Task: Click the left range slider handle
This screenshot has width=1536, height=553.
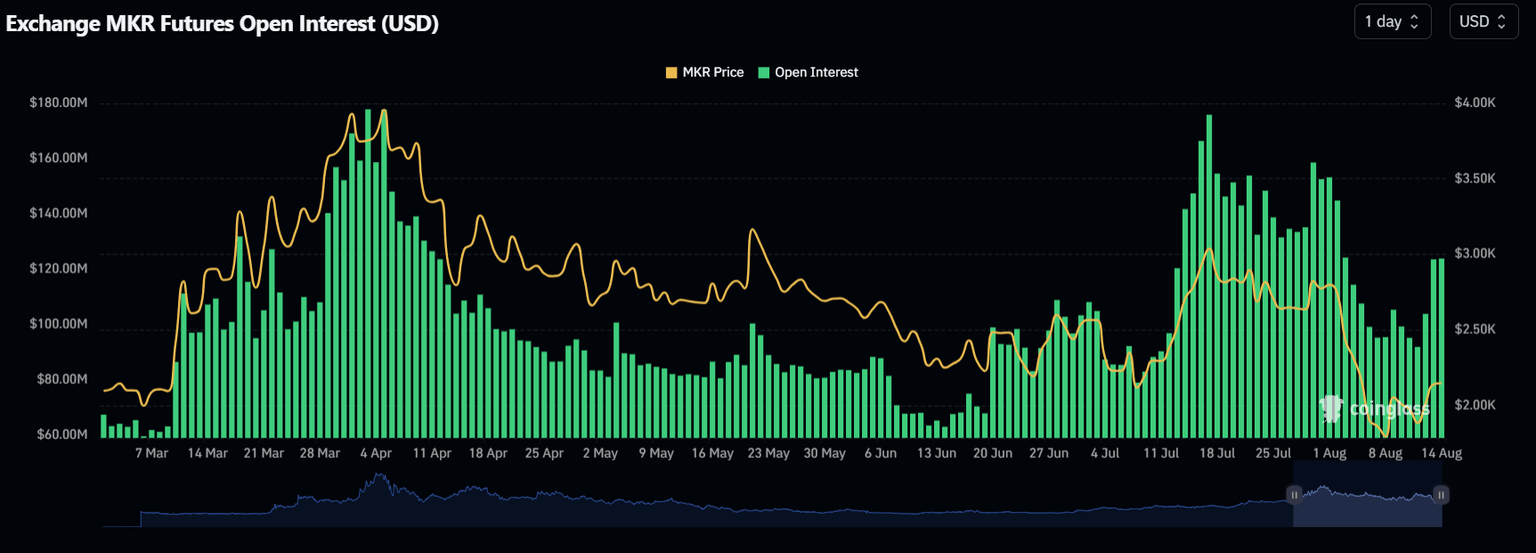Action: tap(1293, 494)
